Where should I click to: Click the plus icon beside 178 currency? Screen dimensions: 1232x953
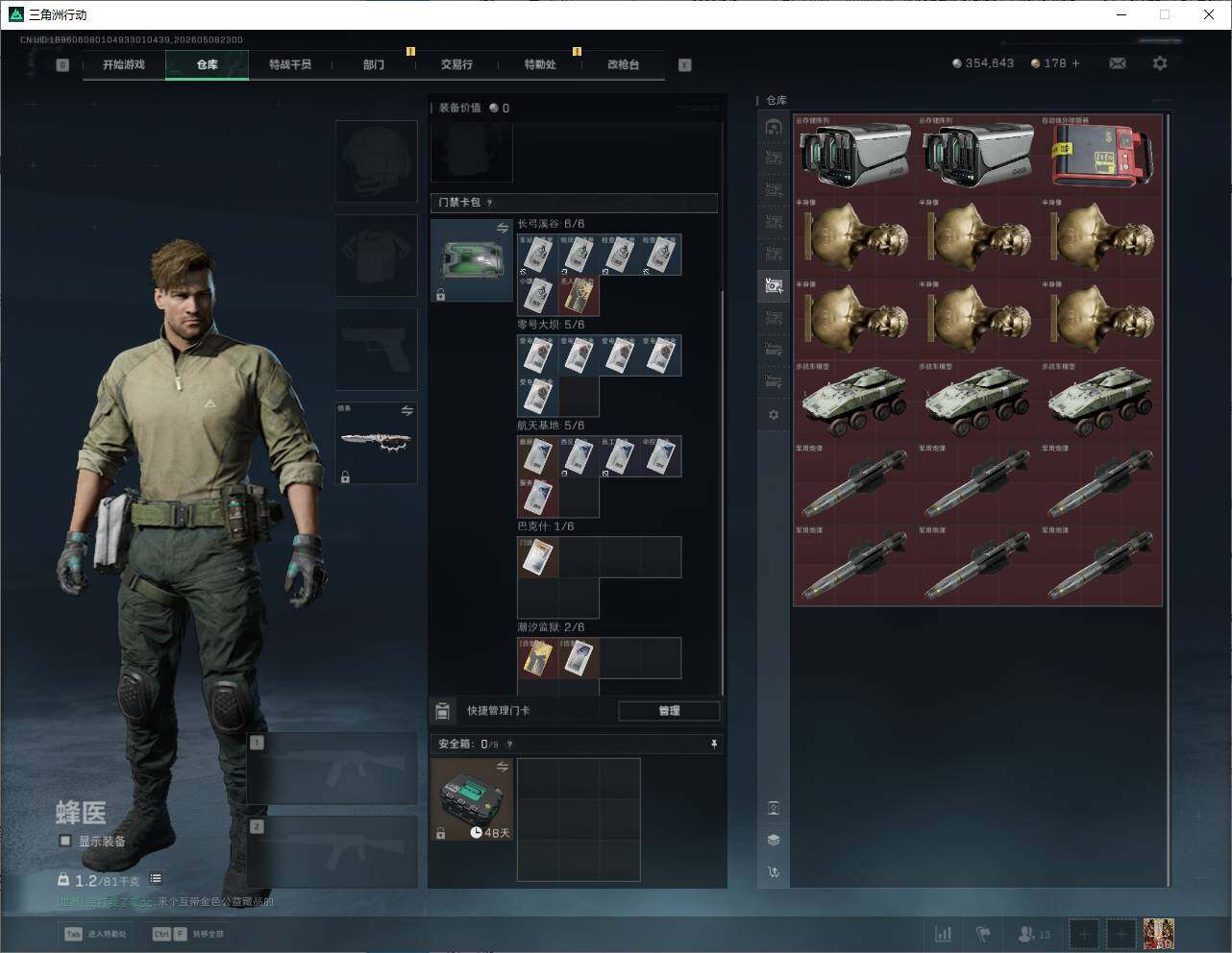click(x=1075, y=63)
